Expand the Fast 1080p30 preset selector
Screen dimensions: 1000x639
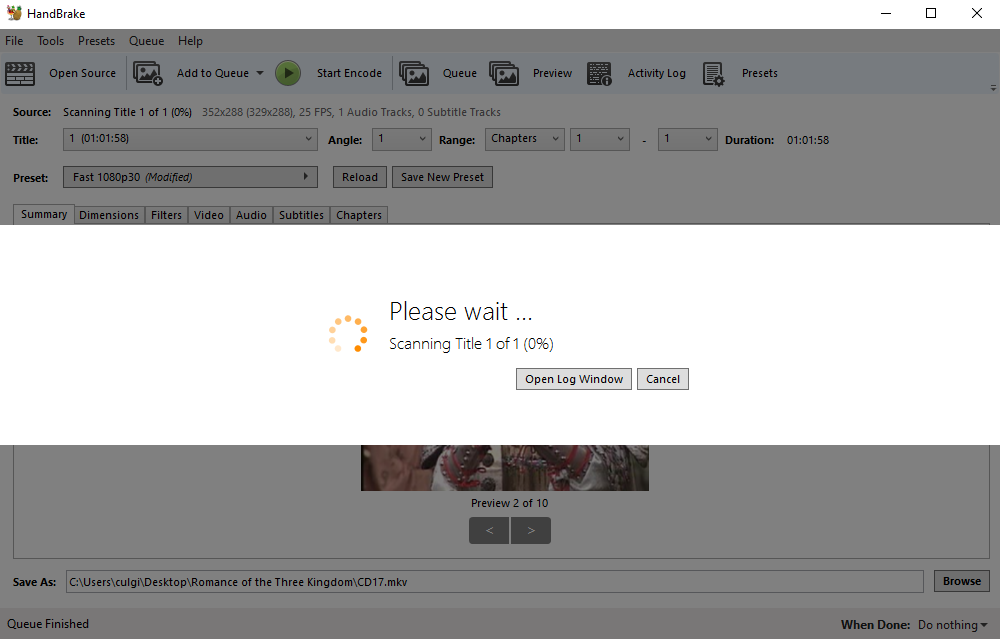click(190, 177)
